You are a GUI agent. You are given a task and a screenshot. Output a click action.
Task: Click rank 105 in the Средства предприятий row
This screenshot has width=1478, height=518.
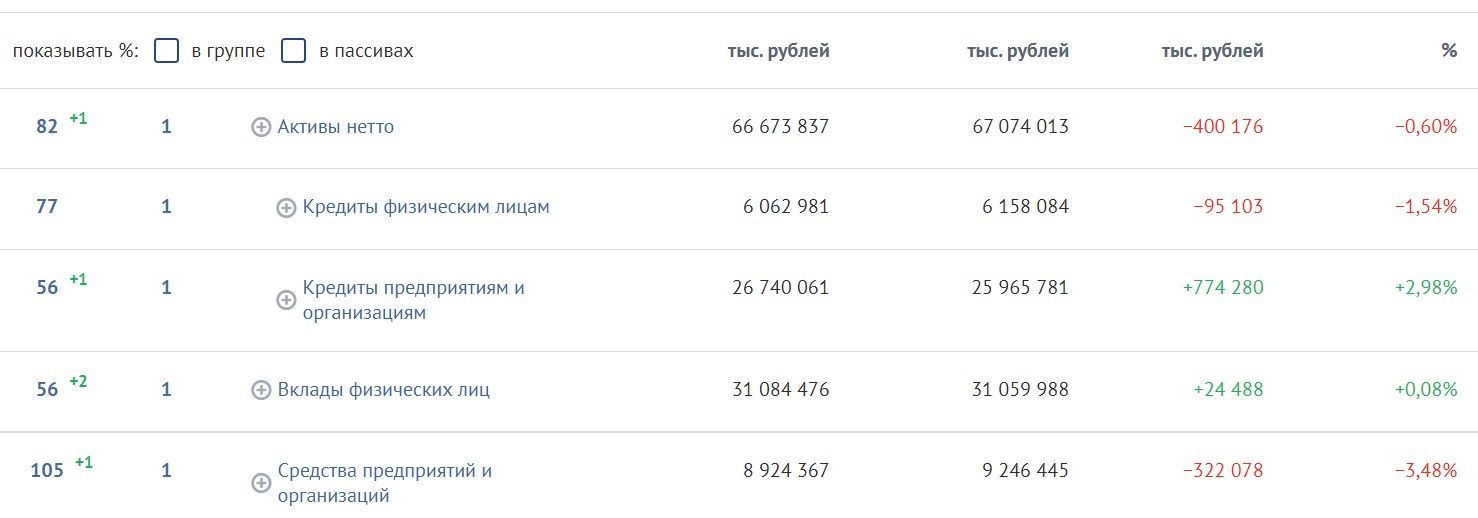(x=47, y=471)
